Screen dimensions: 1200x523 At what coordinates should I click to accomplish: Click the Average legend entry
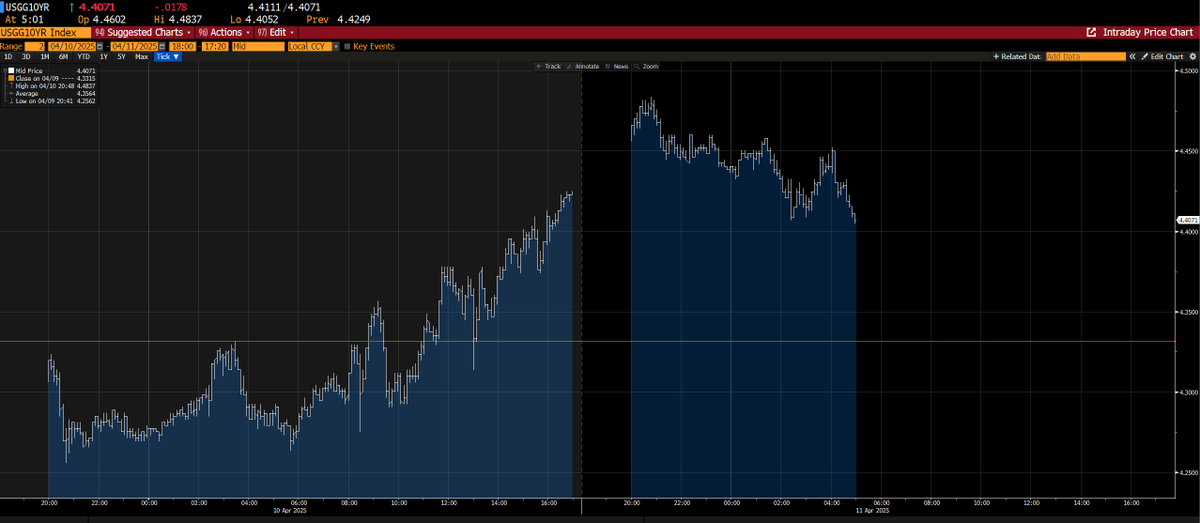click(x=51, y=94)
